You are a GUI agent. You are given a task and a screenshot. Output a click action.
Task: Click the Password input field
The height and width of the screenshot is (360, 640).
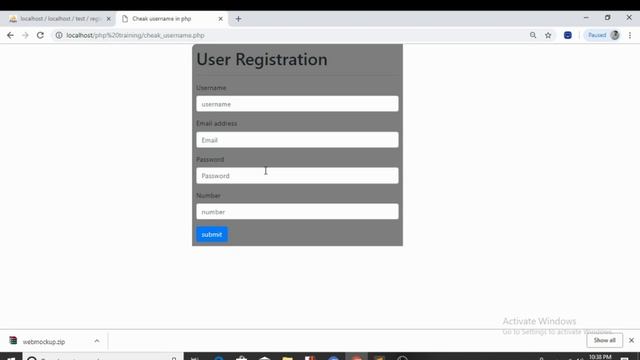(297, 176)
